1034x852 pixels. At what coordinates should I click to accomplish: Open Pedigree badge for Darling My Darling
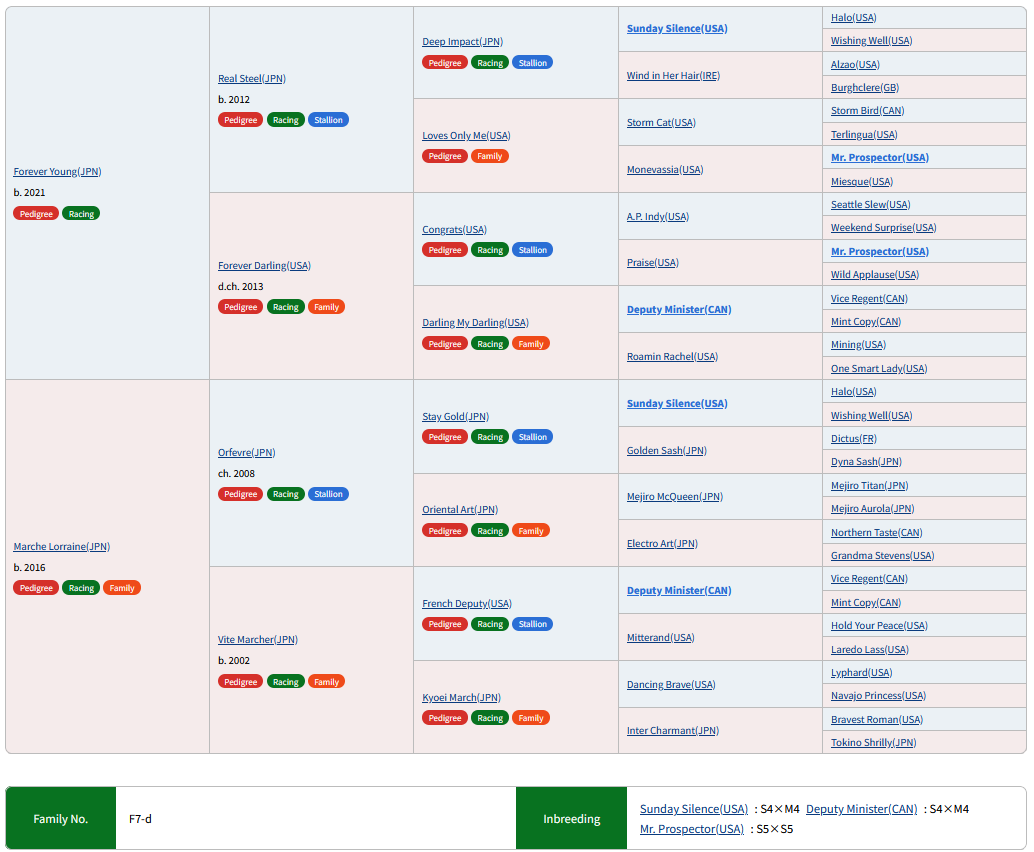[x=444, y=344]
